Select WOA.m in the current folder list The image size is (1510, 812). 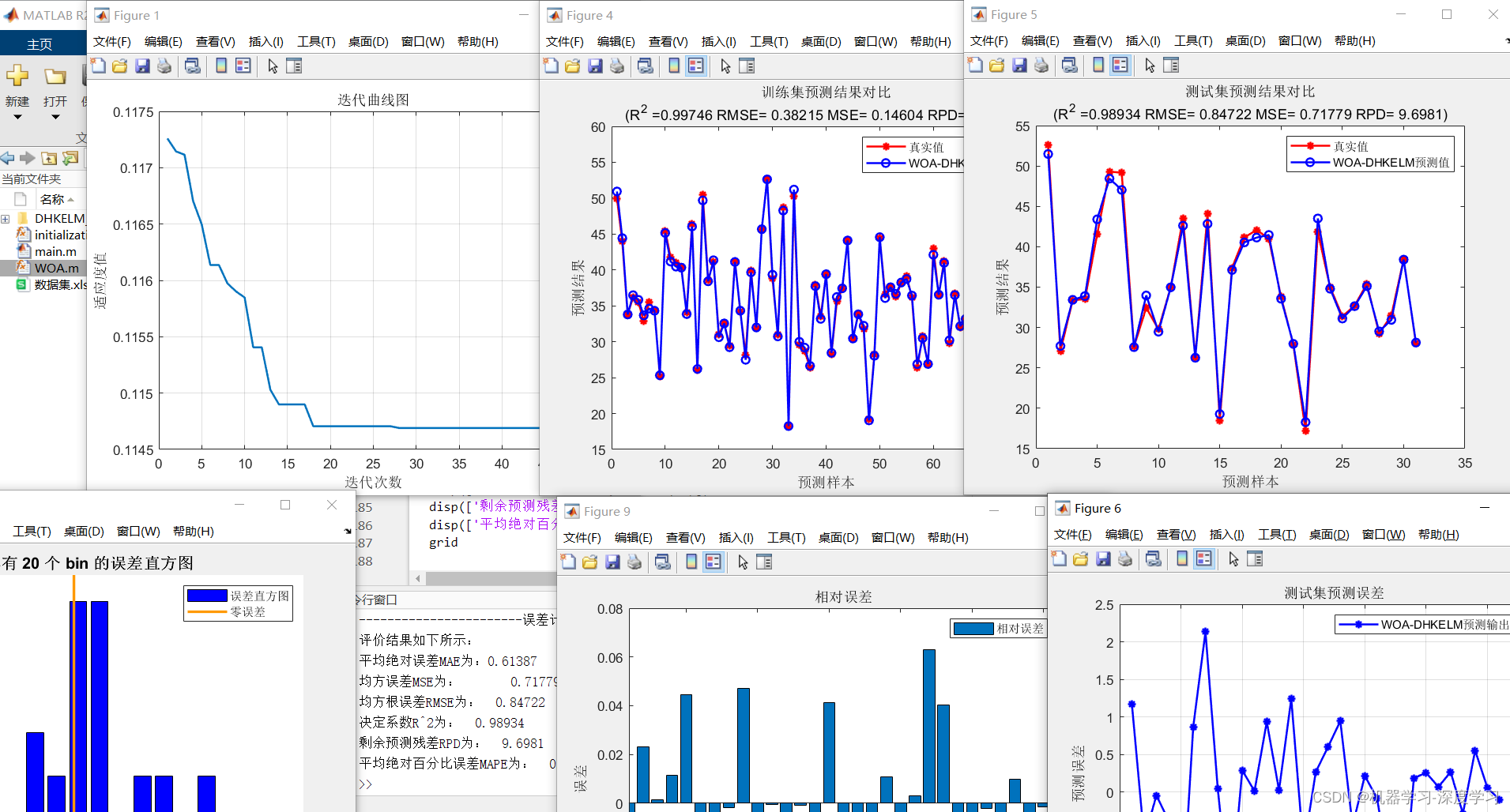point(55,268)
